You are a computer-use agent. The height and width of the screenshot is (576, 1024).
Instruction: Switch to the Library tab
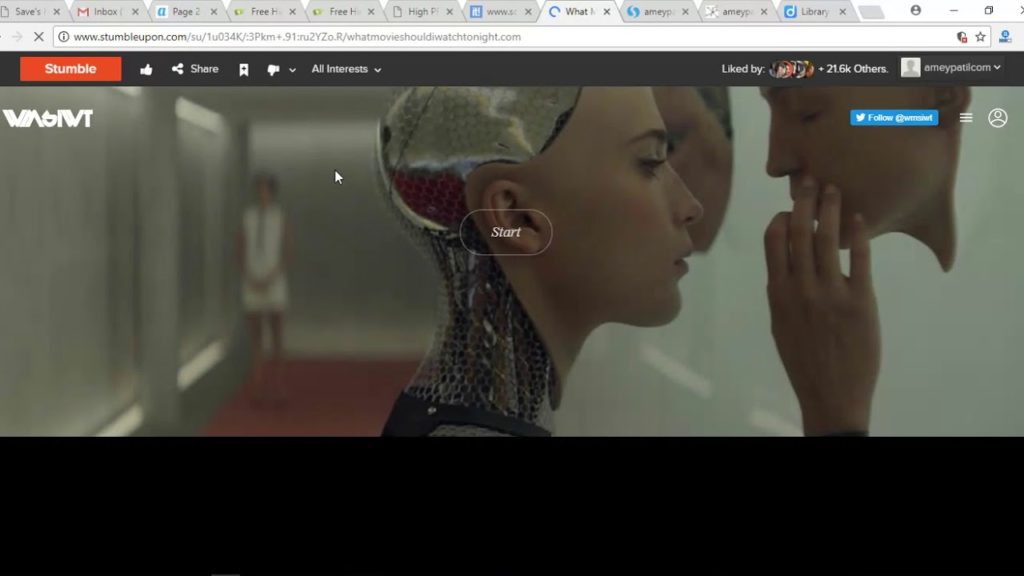point(814,12)
